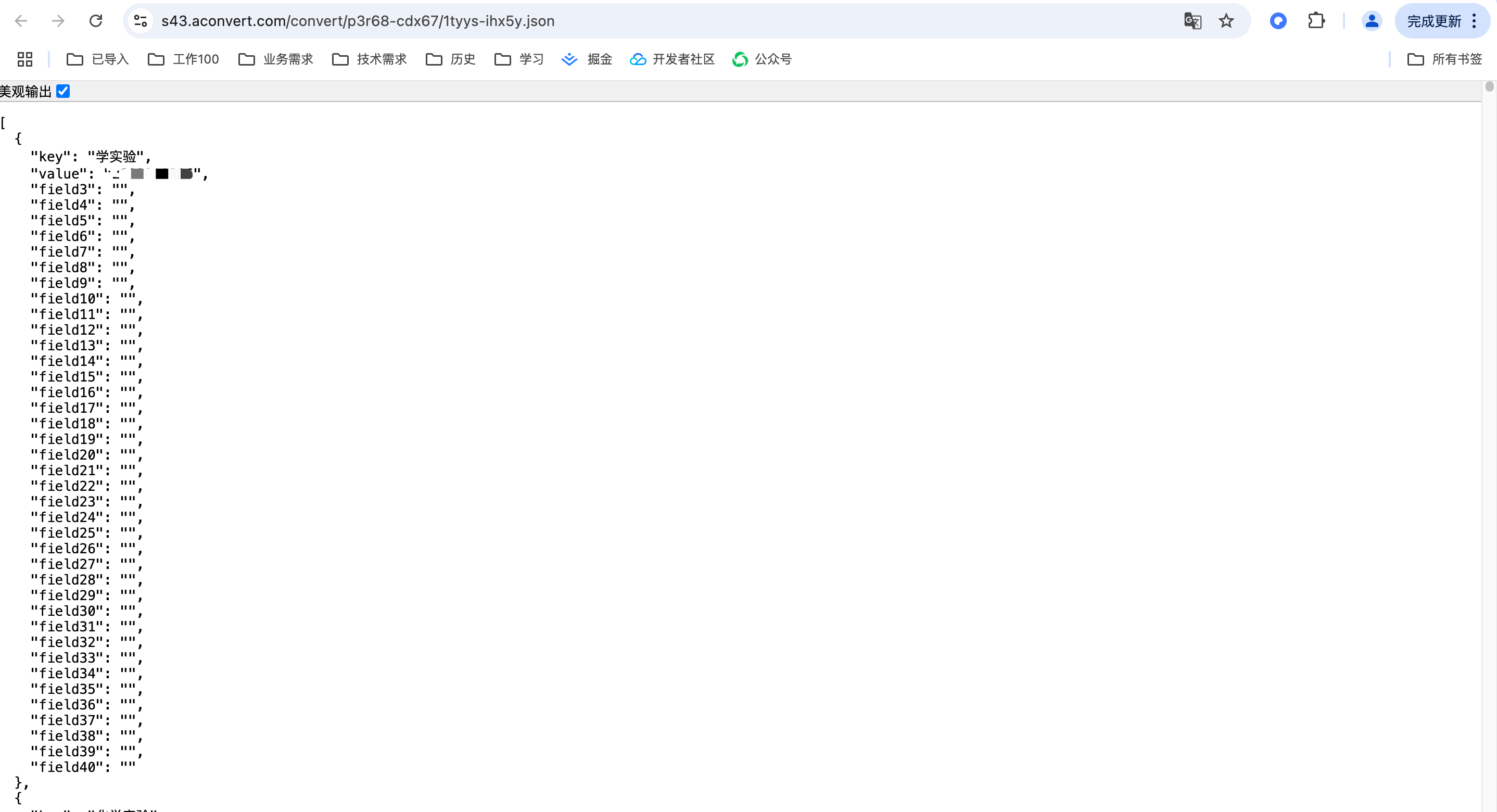Screen dimensions: 1497x812
Task: Click the blue circle extension icon
Action: pos(1278,21)
